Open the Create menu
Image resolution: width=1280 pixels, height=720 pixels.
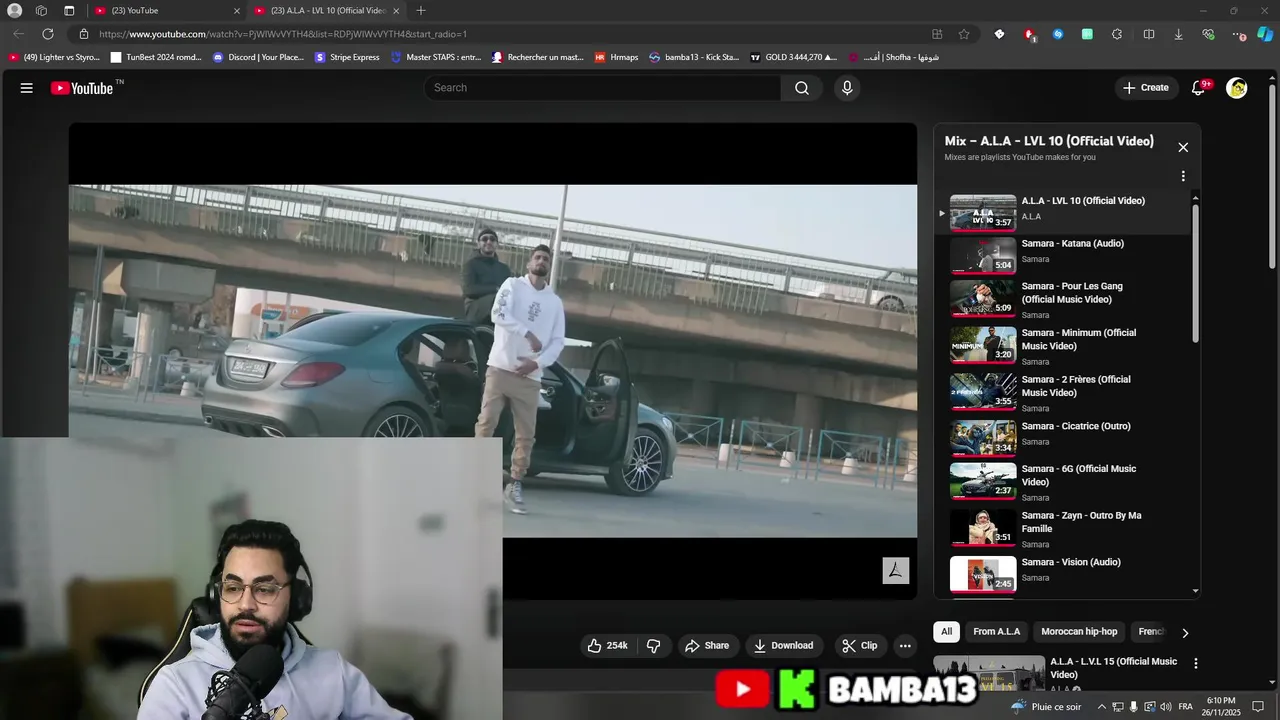click(x=1145, y=88)
